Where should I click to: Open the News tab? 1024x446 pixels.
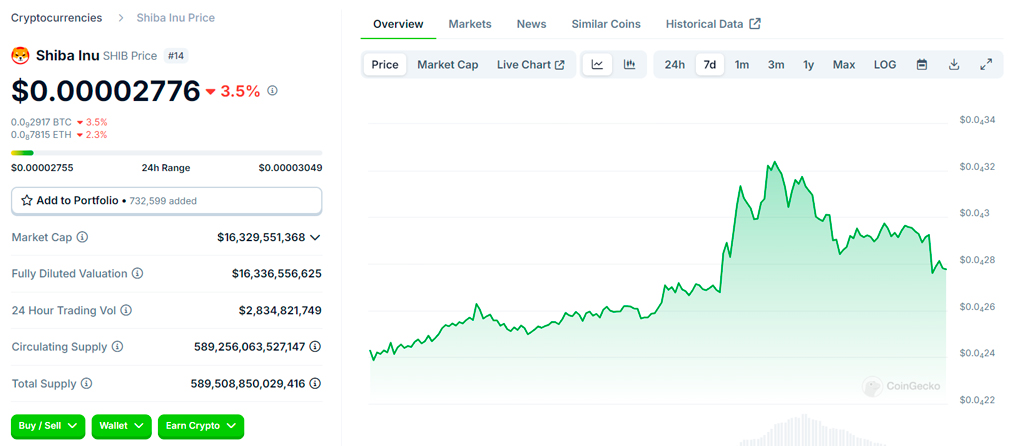[532, 24]
